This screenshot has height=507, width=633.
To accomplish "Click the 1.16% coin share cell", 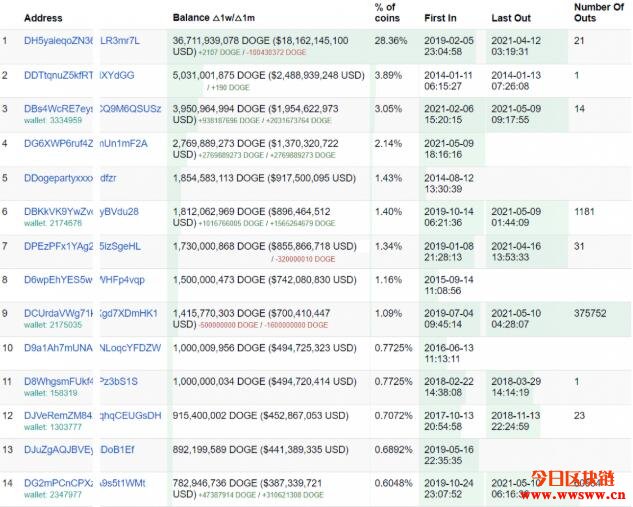I will coord(388,280).
